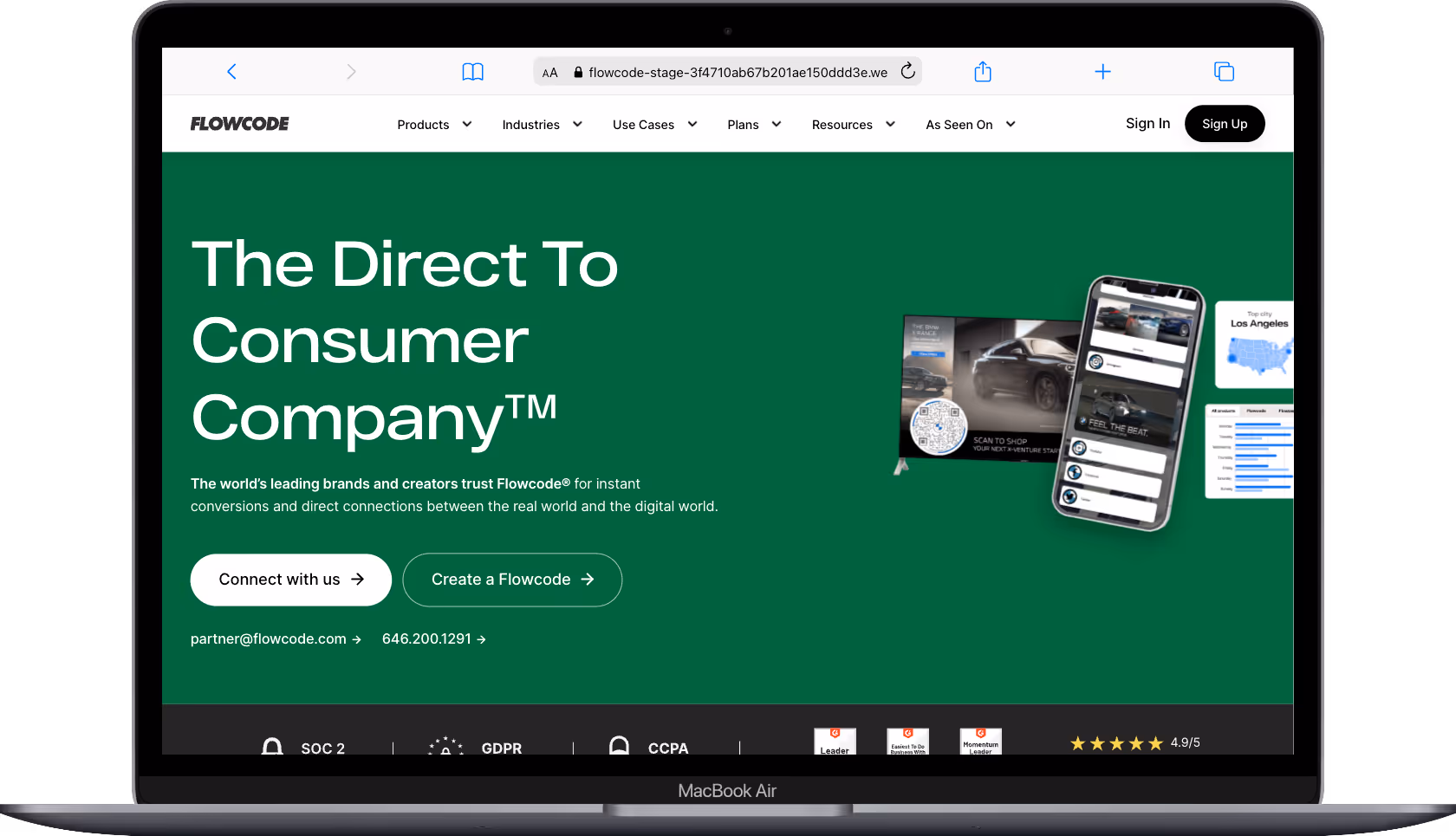Click the G2 Easiest To Do Business badge
The image size is (1456, 836).
(x=907, y=742)
